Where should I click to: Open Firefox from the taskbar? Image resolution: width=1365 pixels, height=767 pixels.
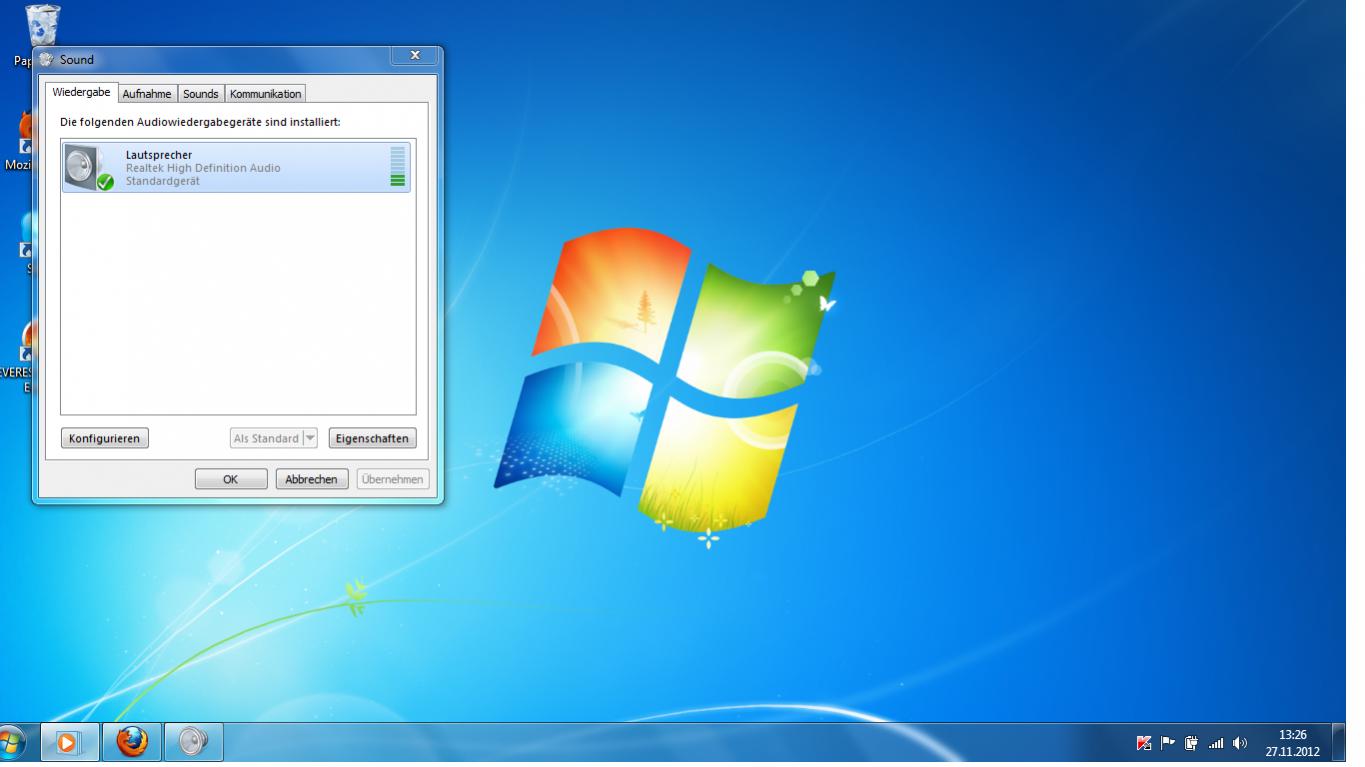click(x=132, y=742)
